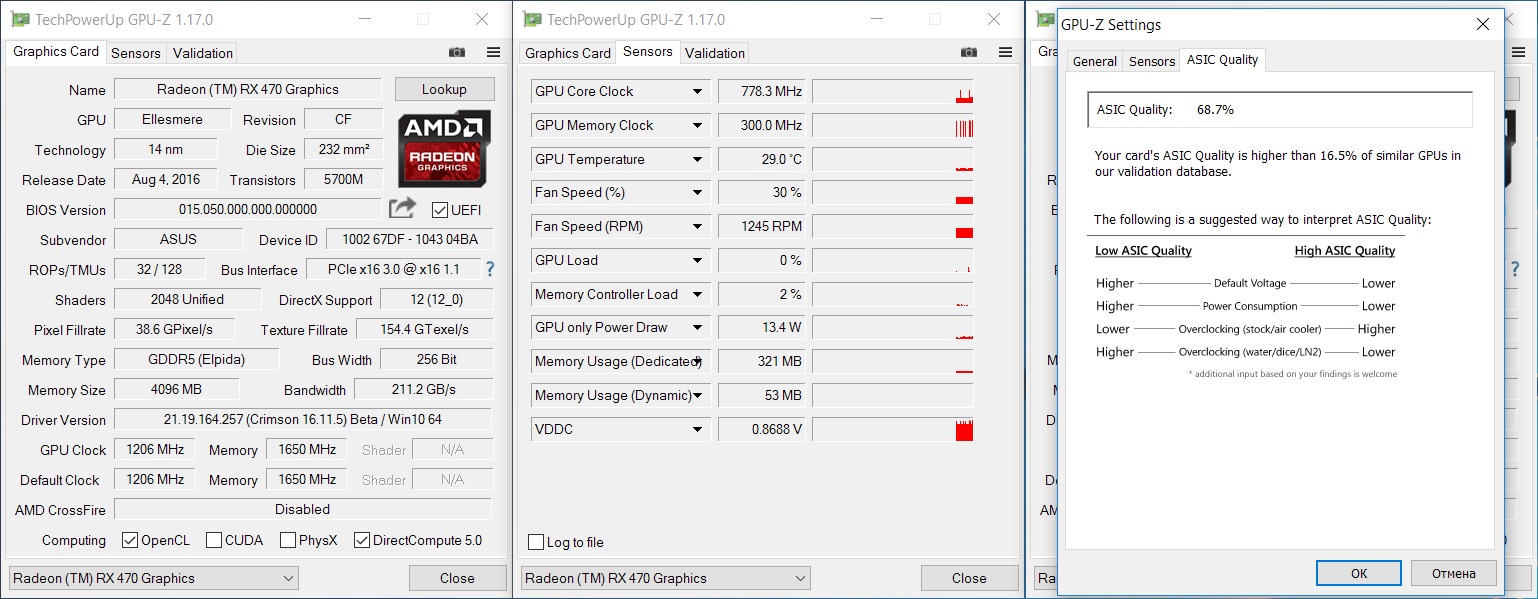Click Close button in Graphics Card window
This screenshot has width=1538, height=599.
457,578
